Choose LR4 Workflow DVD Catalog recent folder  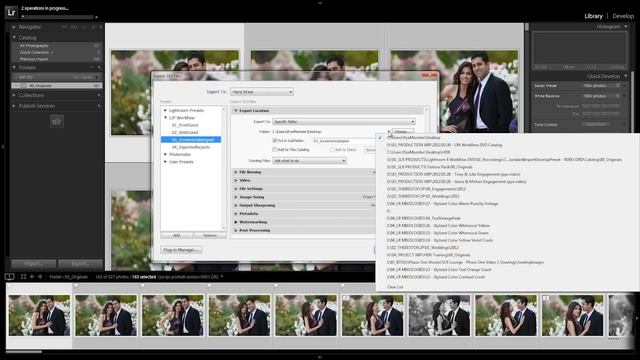click(444, 145)
